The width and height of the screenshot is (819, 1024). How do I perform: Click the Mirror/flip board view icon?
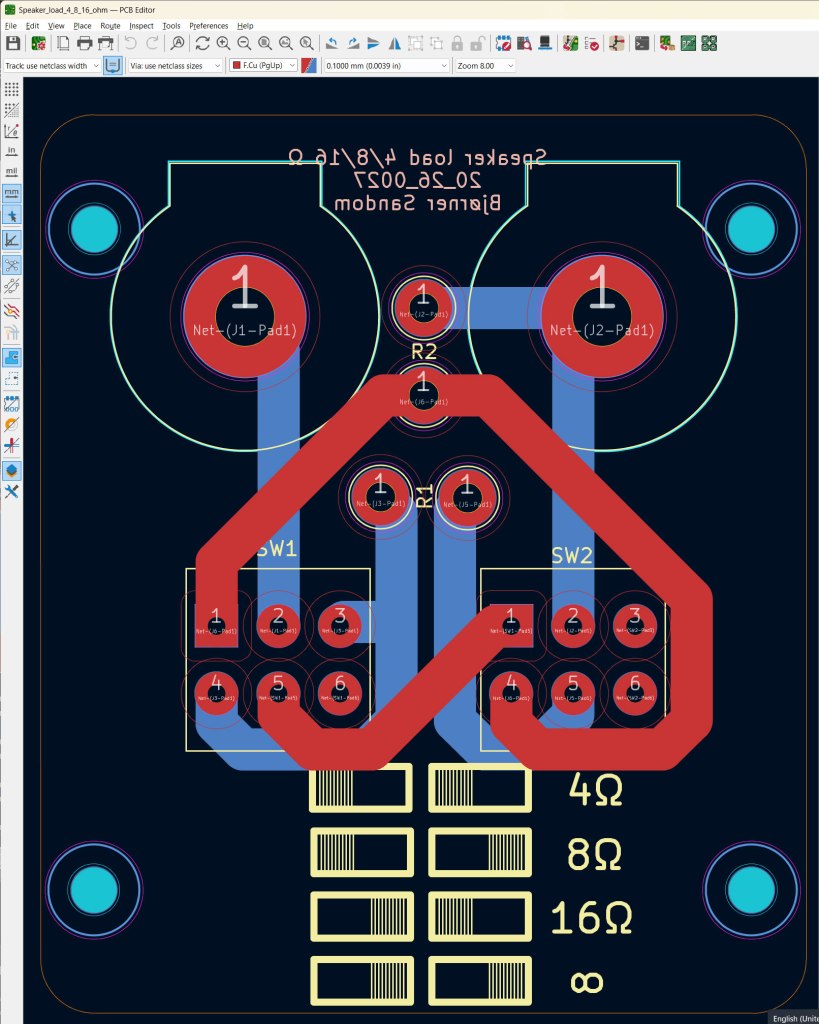(395, 43)
